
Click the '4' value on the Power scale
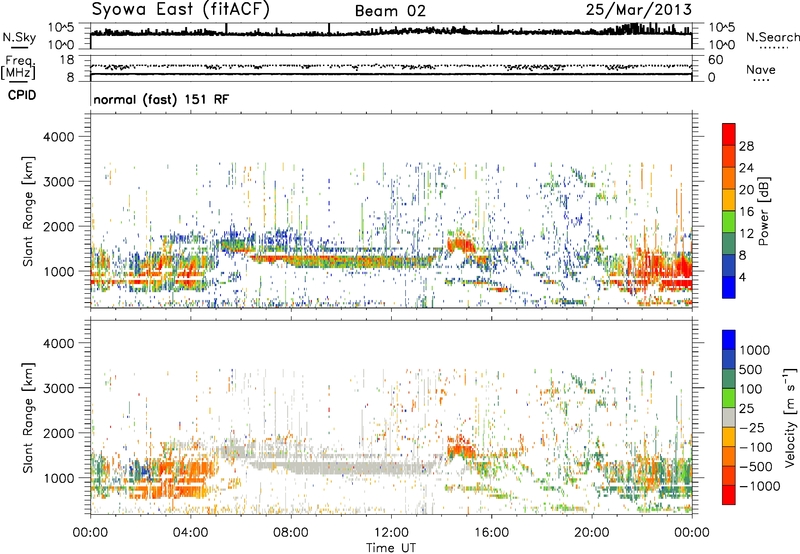point(742,277)
